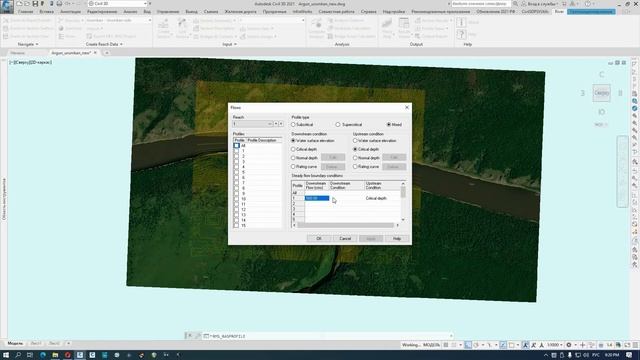
Task: Click OK in the Flows dialog
Action: [x=319, y=238]
